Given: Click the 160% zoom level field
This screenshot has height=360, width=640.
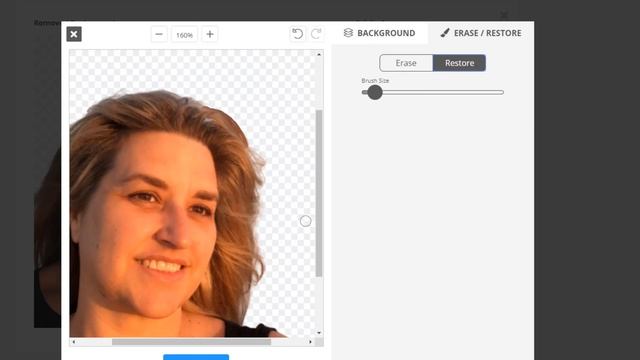Looking at the screenshot, I should pos(184,35).
